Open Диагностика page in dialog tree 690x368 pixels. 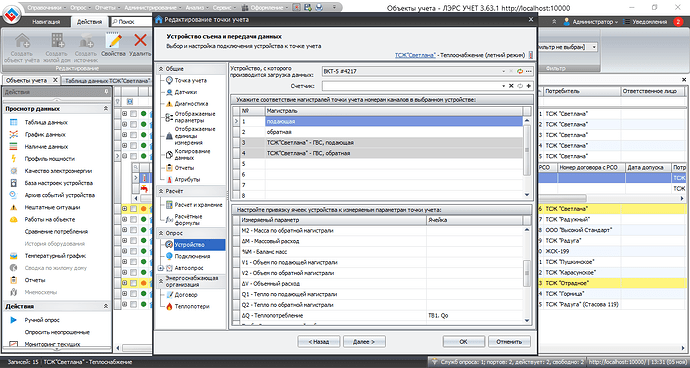coord(191,104)
